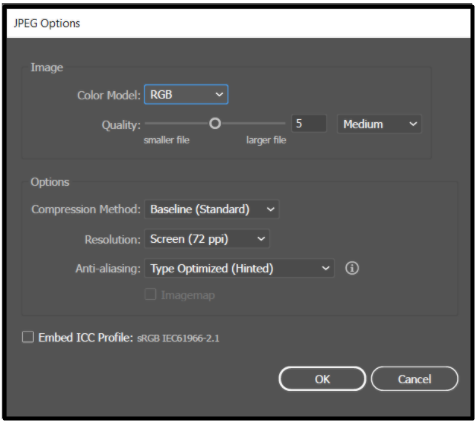
Task: Open the Color Model dropdown
Action: click(x=186, y=95)
